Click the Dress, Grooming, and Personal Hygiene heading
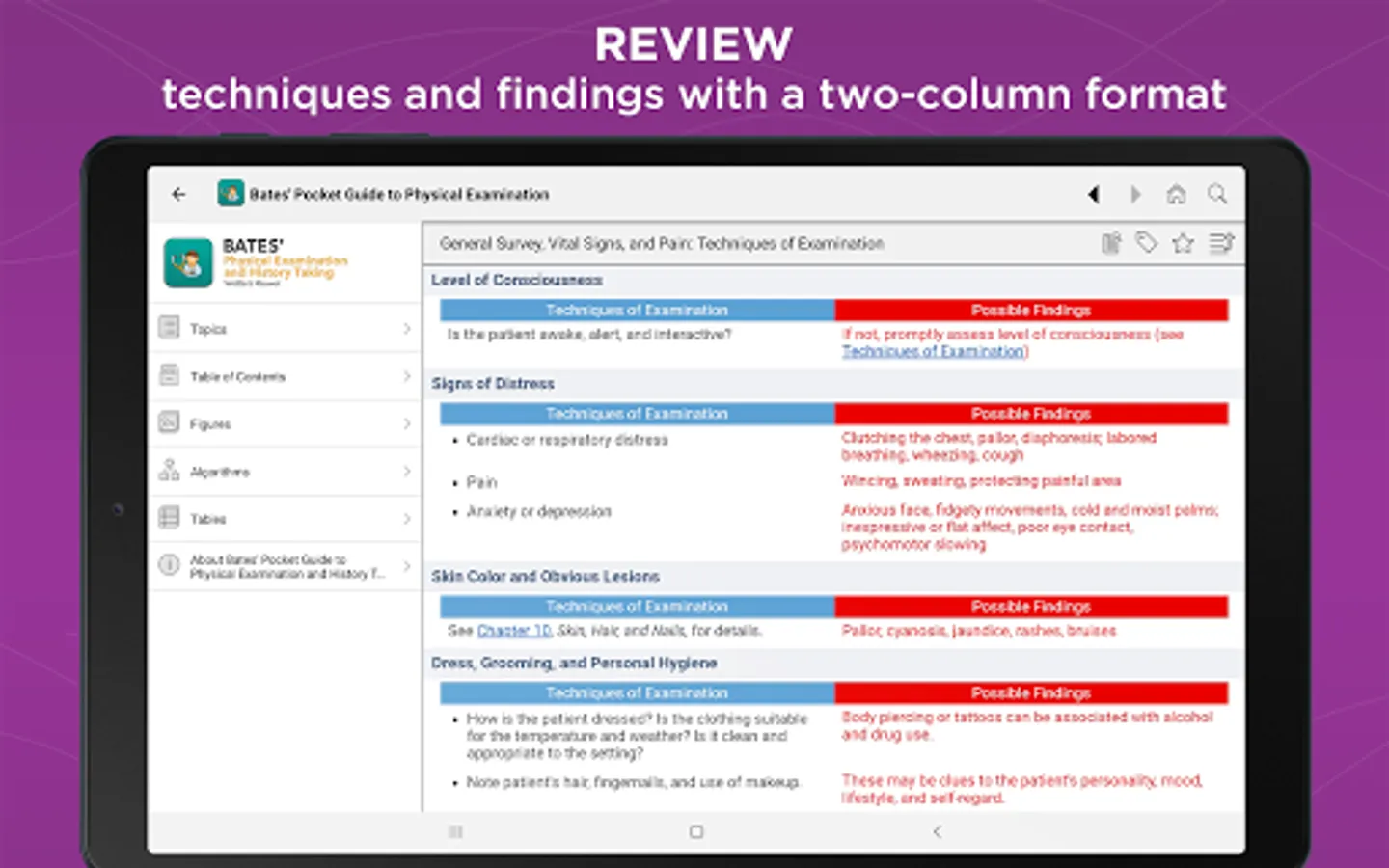The height and width of the screenshot is (868, 1389). pyautogui.click(x=574, y=663)
